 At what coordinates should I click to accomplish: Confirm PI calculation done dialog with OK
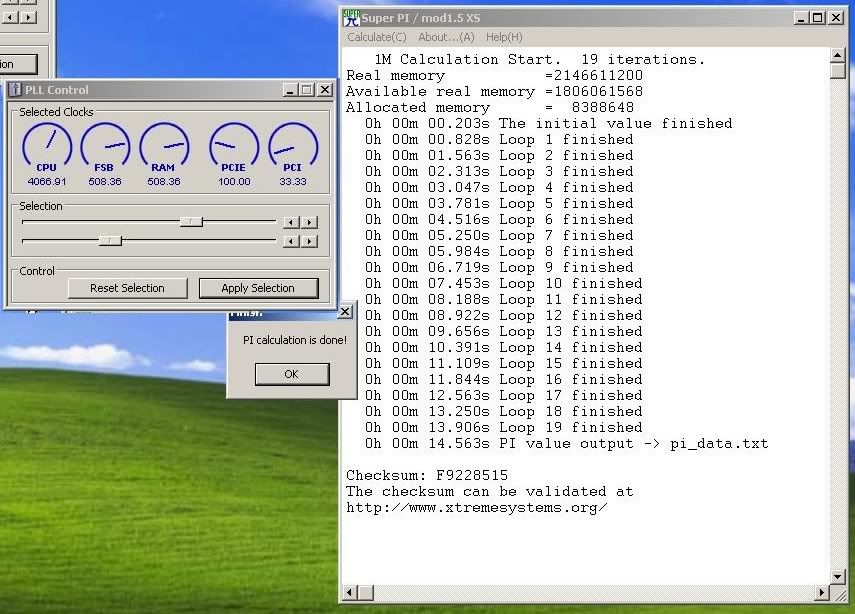click(291, 374)
